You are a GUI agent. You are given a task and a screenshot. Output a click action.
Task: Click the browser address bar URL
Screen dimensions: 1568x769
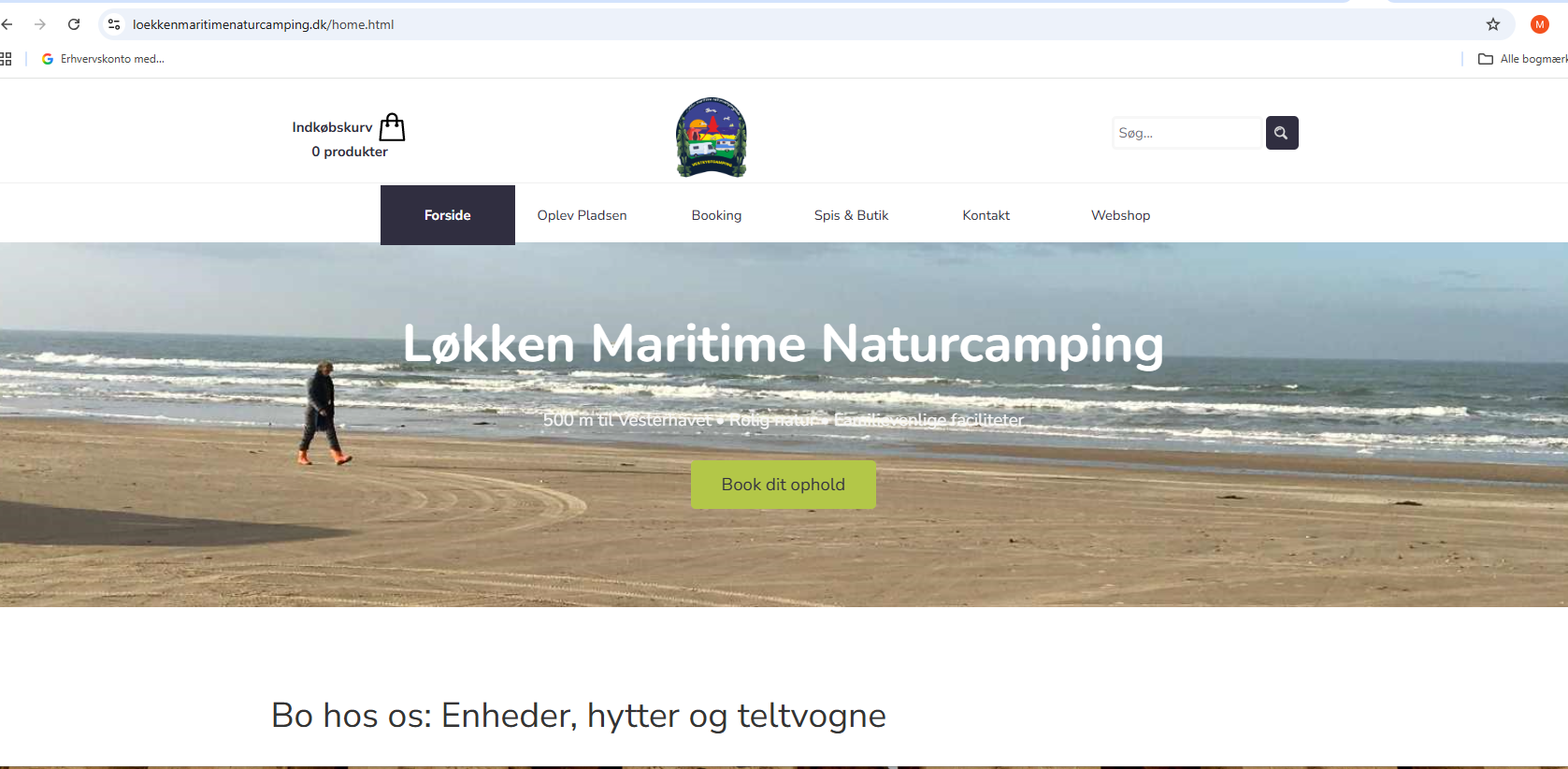tap(263, 24)
